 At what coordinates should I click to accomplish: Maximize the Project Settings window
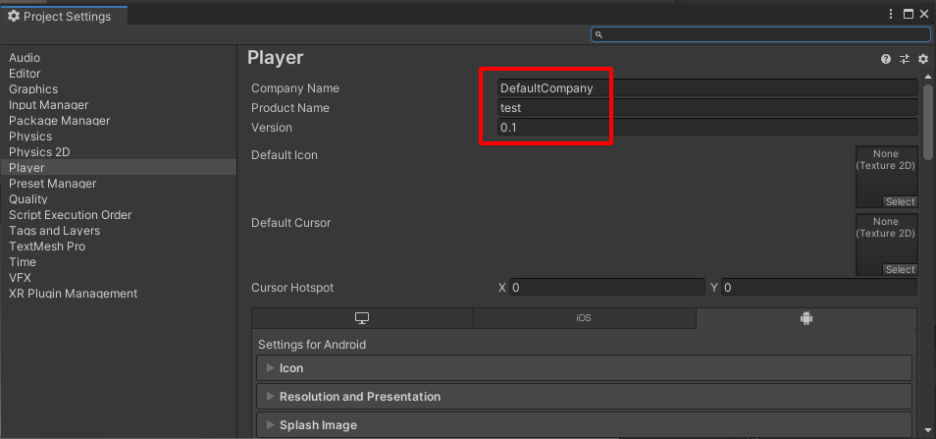click(x=908, y=14)
